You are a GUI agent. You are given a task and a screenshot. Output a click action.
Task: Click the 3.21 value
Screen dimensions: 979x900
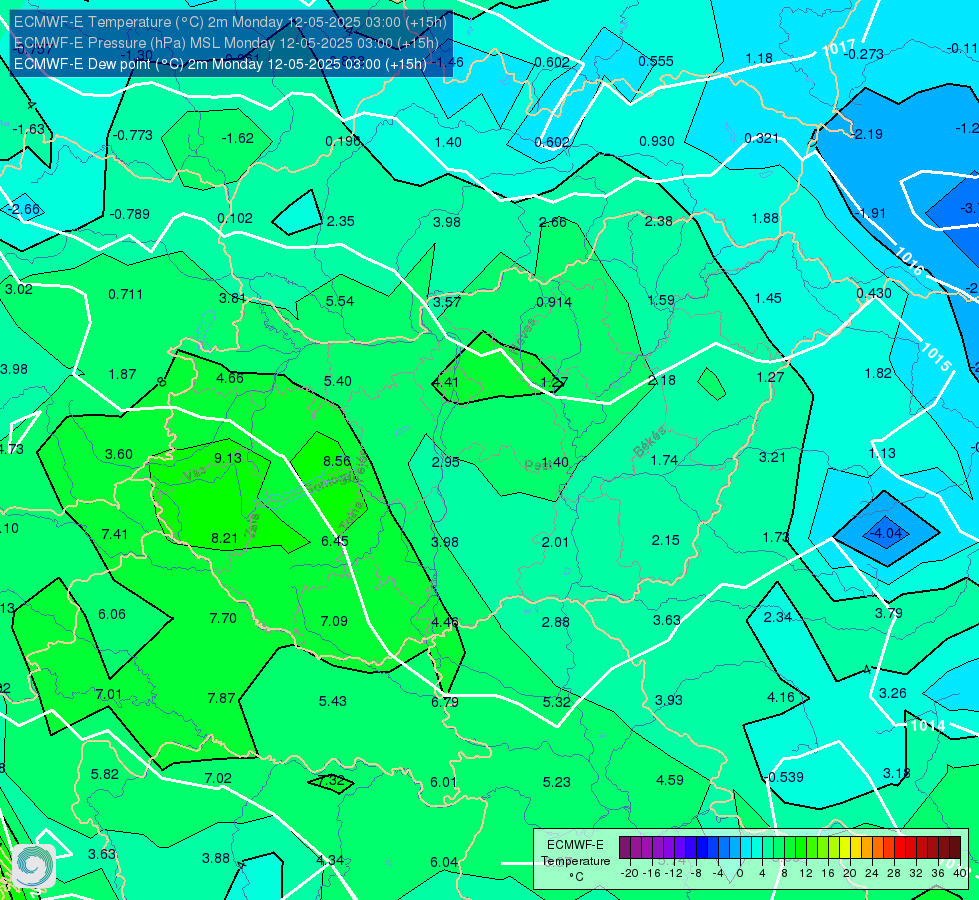pos(772,457)
